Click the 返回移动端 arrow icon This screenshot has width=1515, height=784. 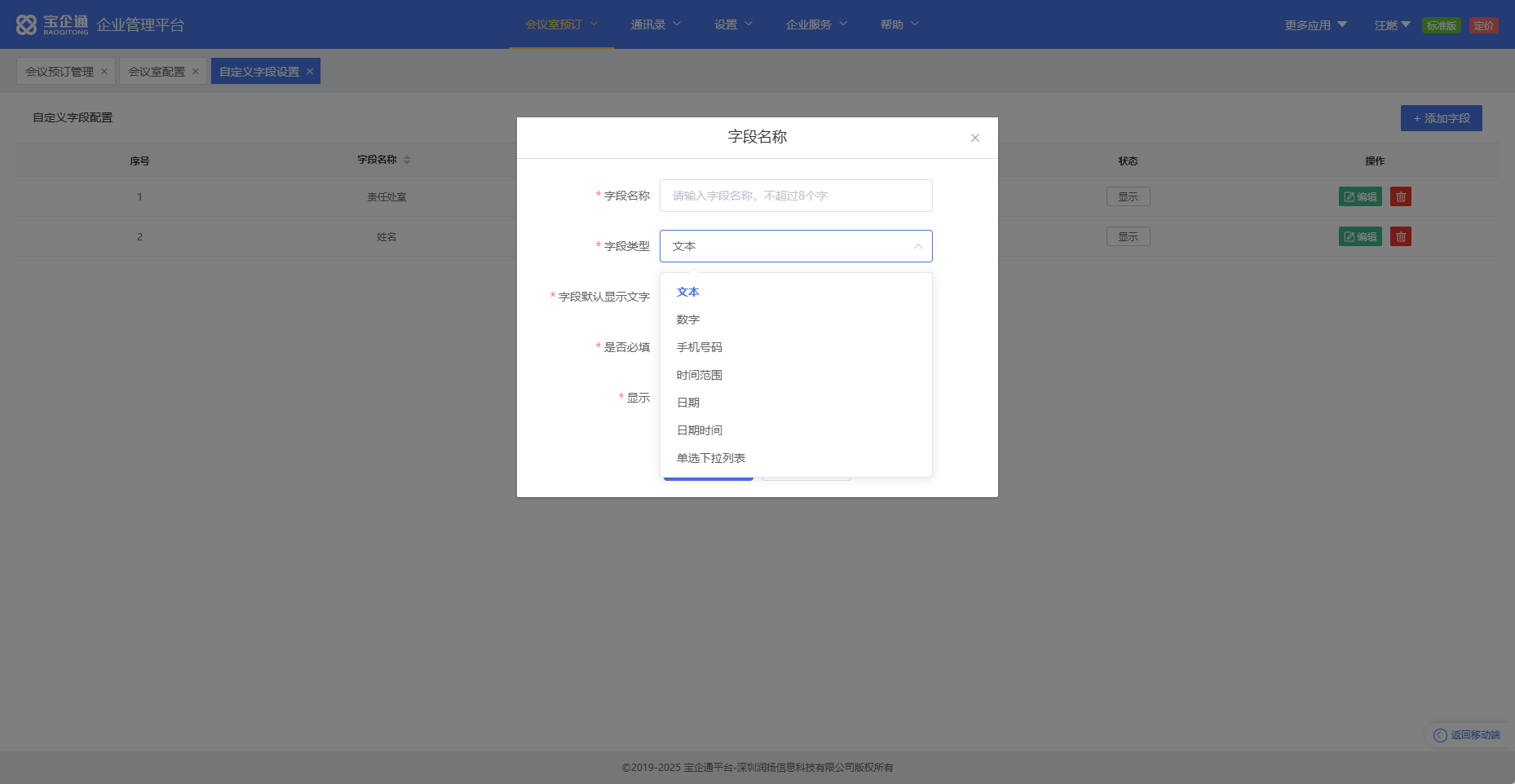(x=1440, y=735)
